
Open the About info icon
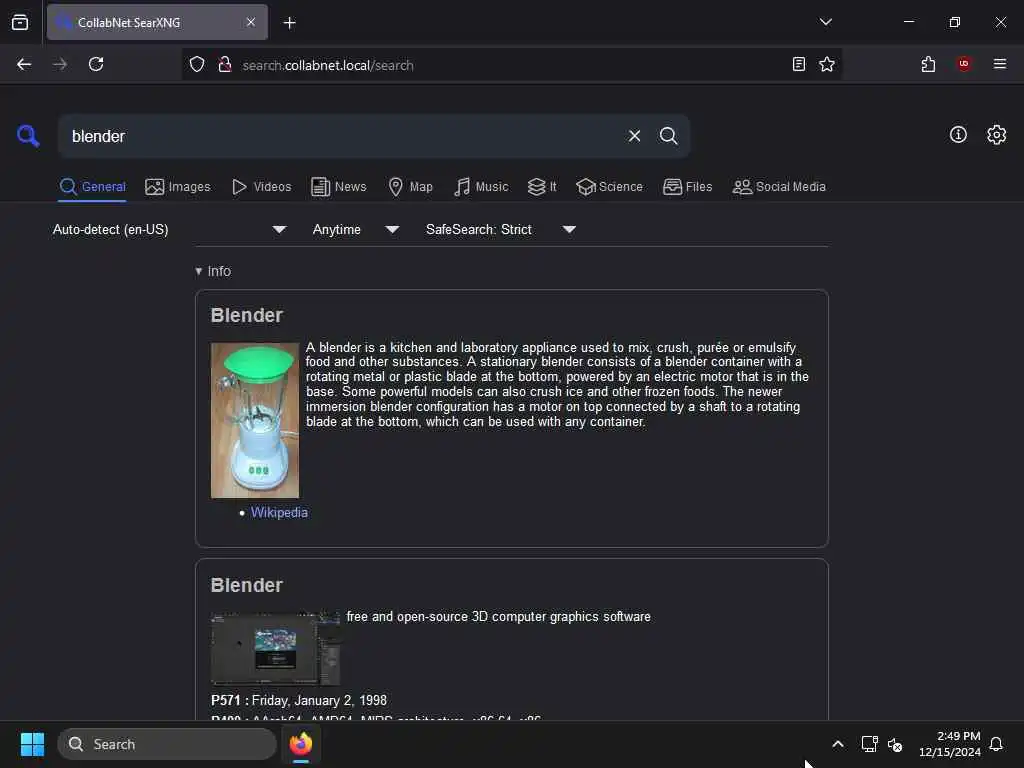[x=958, y=135]
